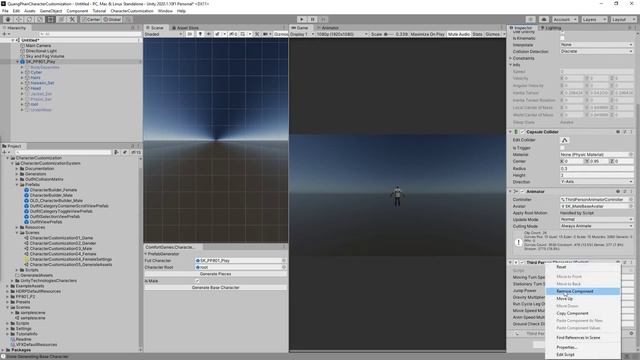Image resolution: width=640 pixels, height=360 pixels.
Task: Open the Update Mode dropdown
Action: 596,219
